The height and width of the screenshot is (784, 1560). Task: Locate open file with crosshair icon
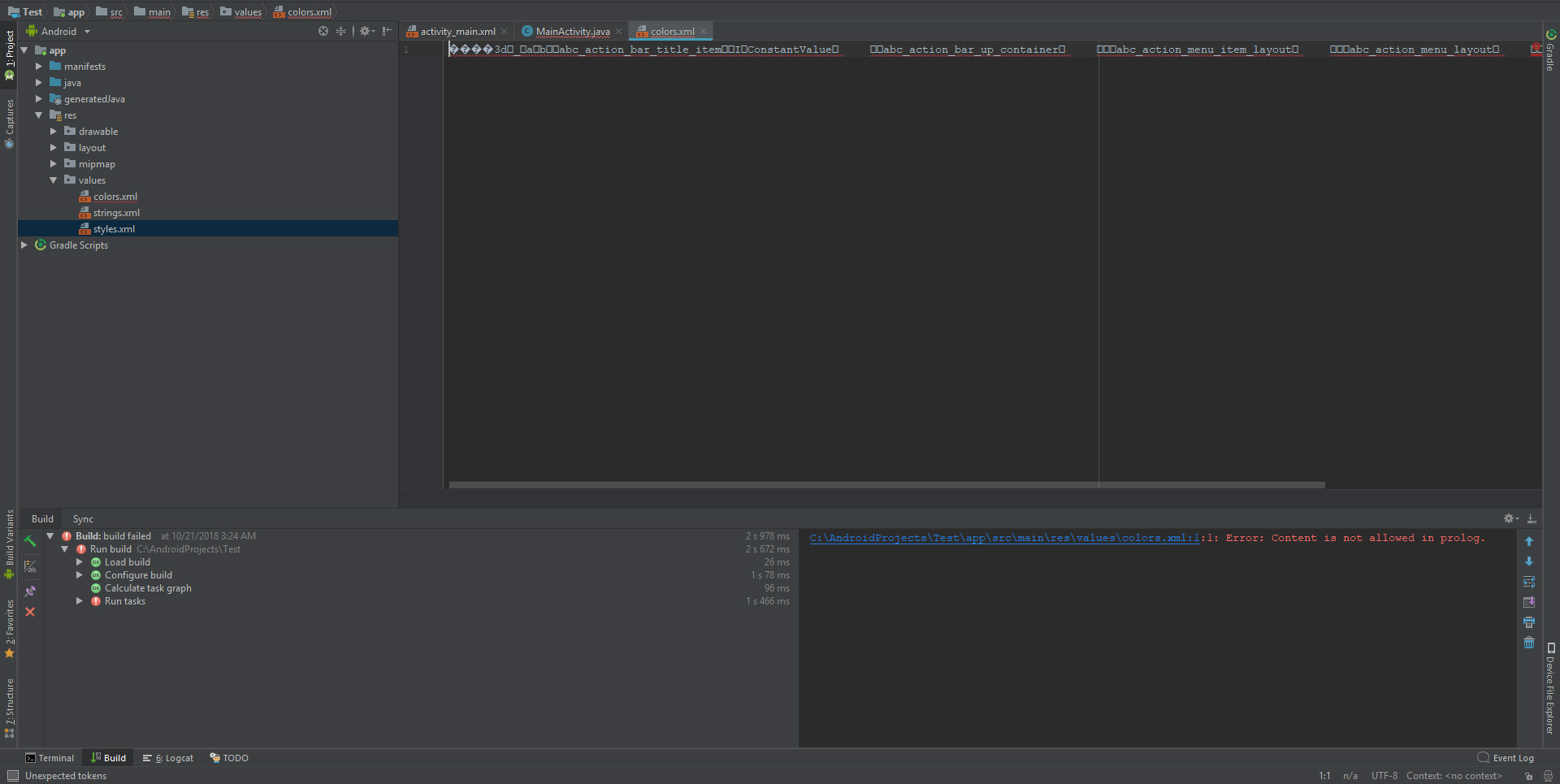pyautogui.click(x=323, y=31)
